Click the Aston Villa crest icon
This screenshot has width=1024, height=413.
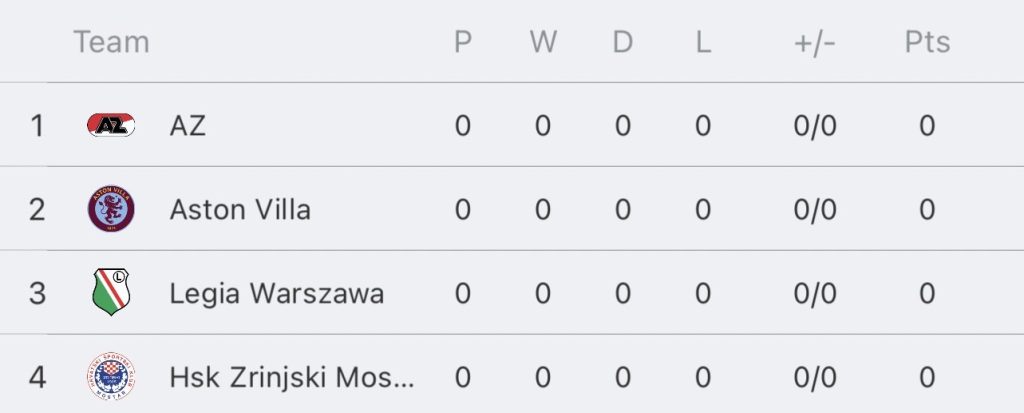pyautogui.click(x=111, y=210)
